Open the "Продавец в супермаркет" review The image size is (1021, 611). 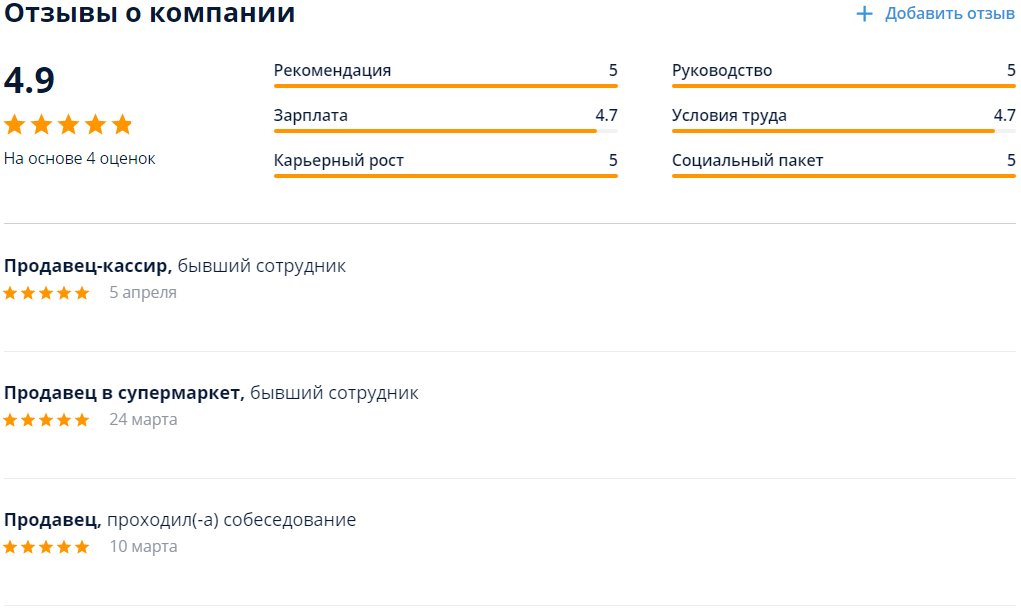124,393
